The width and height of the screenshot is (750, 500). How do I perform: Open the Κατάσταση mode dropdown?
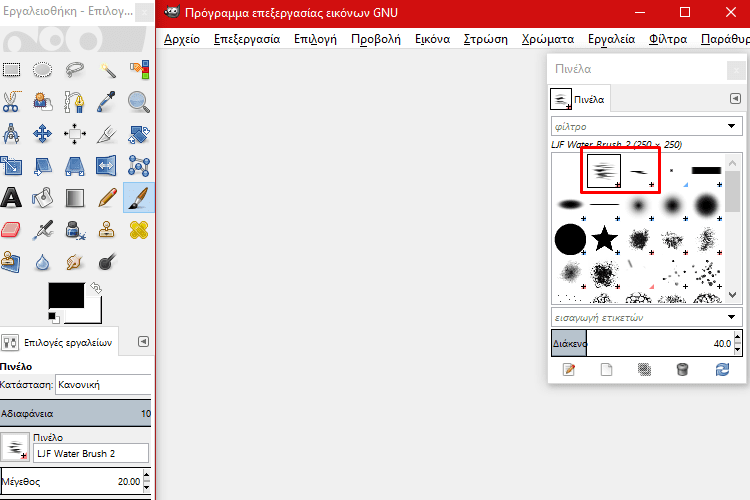coord(104,385)
